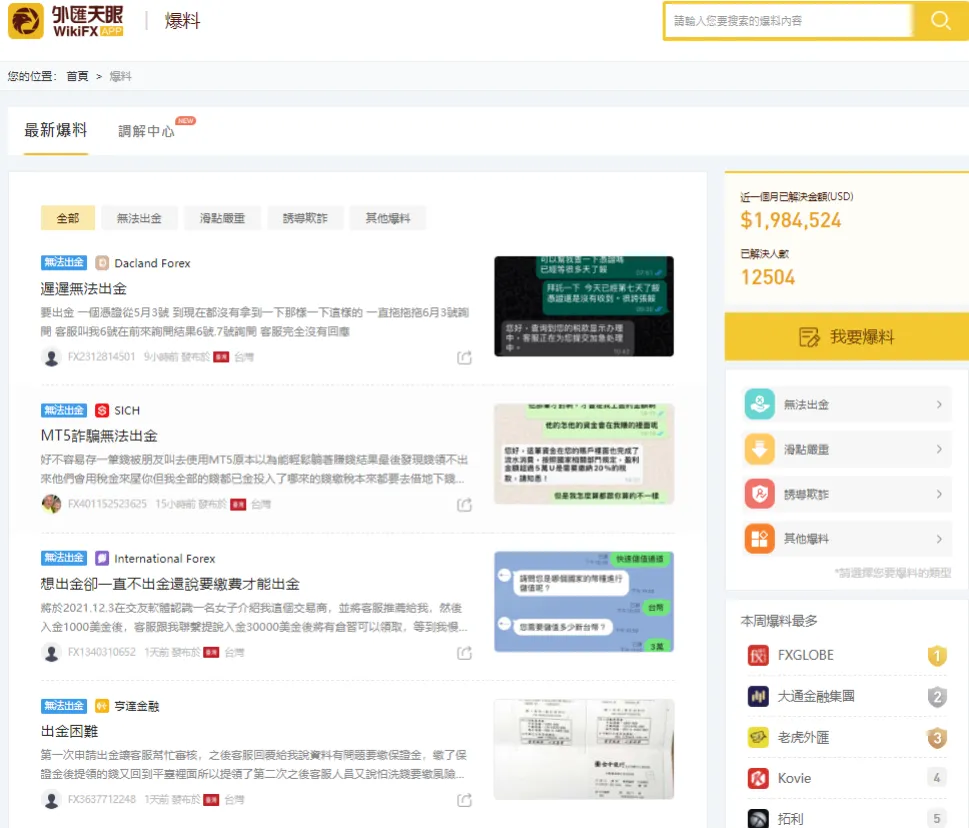Expand the 誘導欺詐 sidebar chevron
This screenshot has height=828, width=969.
(939, 494)
